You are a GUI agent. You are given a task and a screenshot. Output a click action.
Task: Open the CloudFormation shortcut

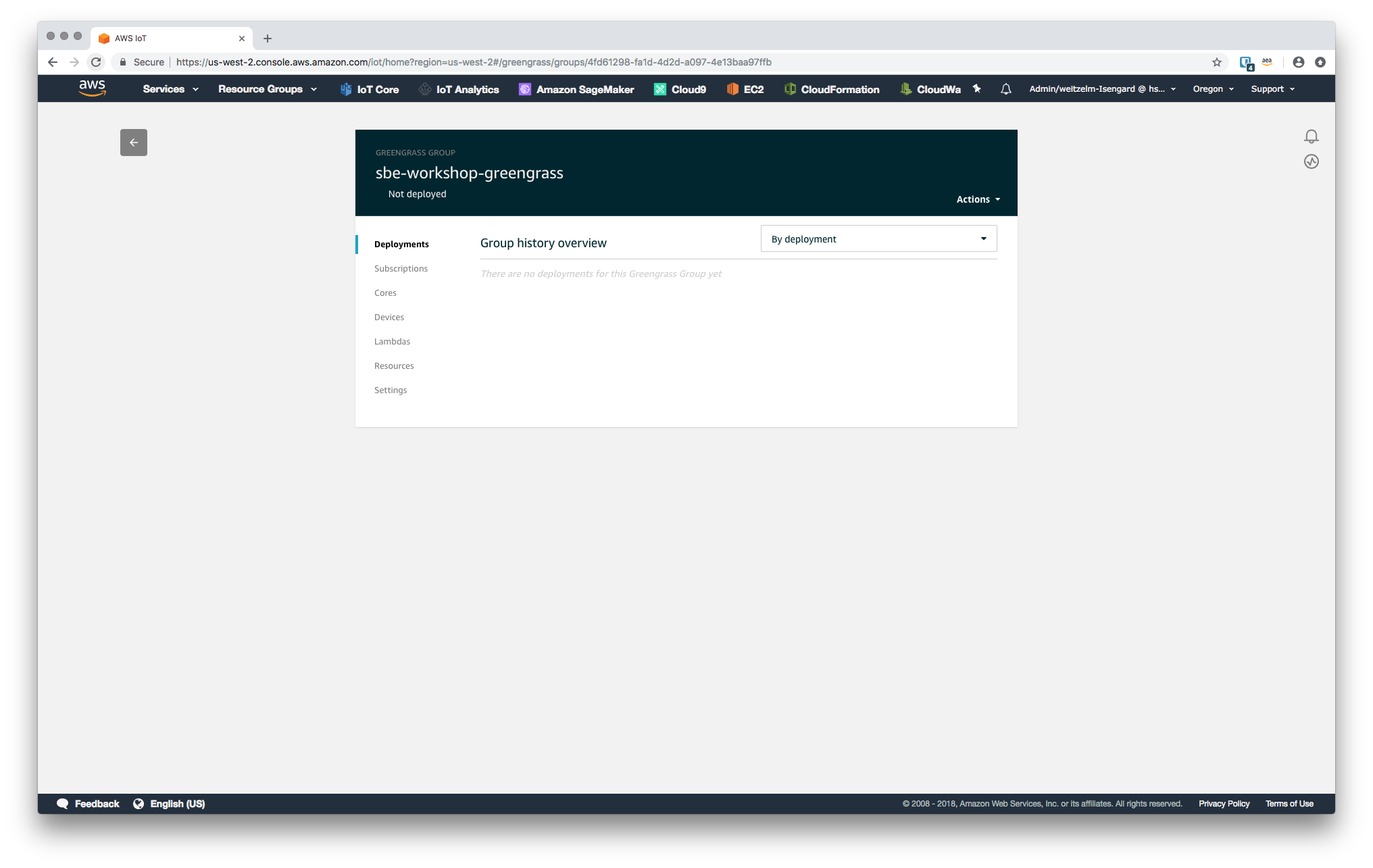pyautogui.click(x=832, y=89)
